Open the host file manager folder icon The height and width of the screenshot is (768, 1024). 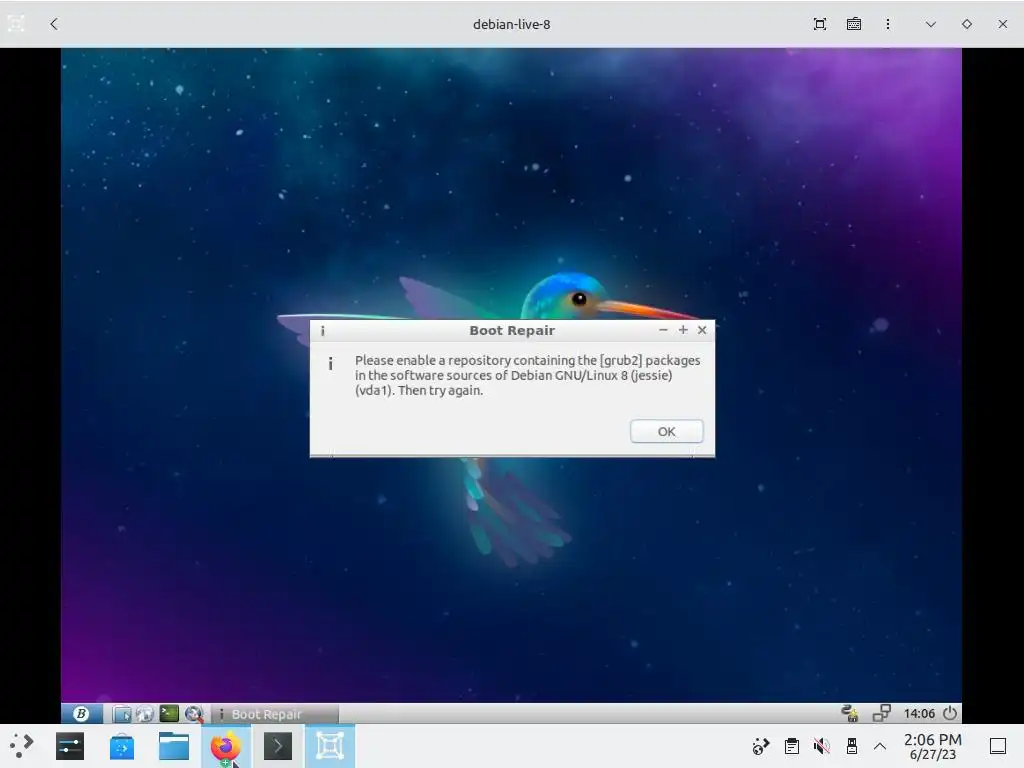pyautogui.click(x=174, y=746)
